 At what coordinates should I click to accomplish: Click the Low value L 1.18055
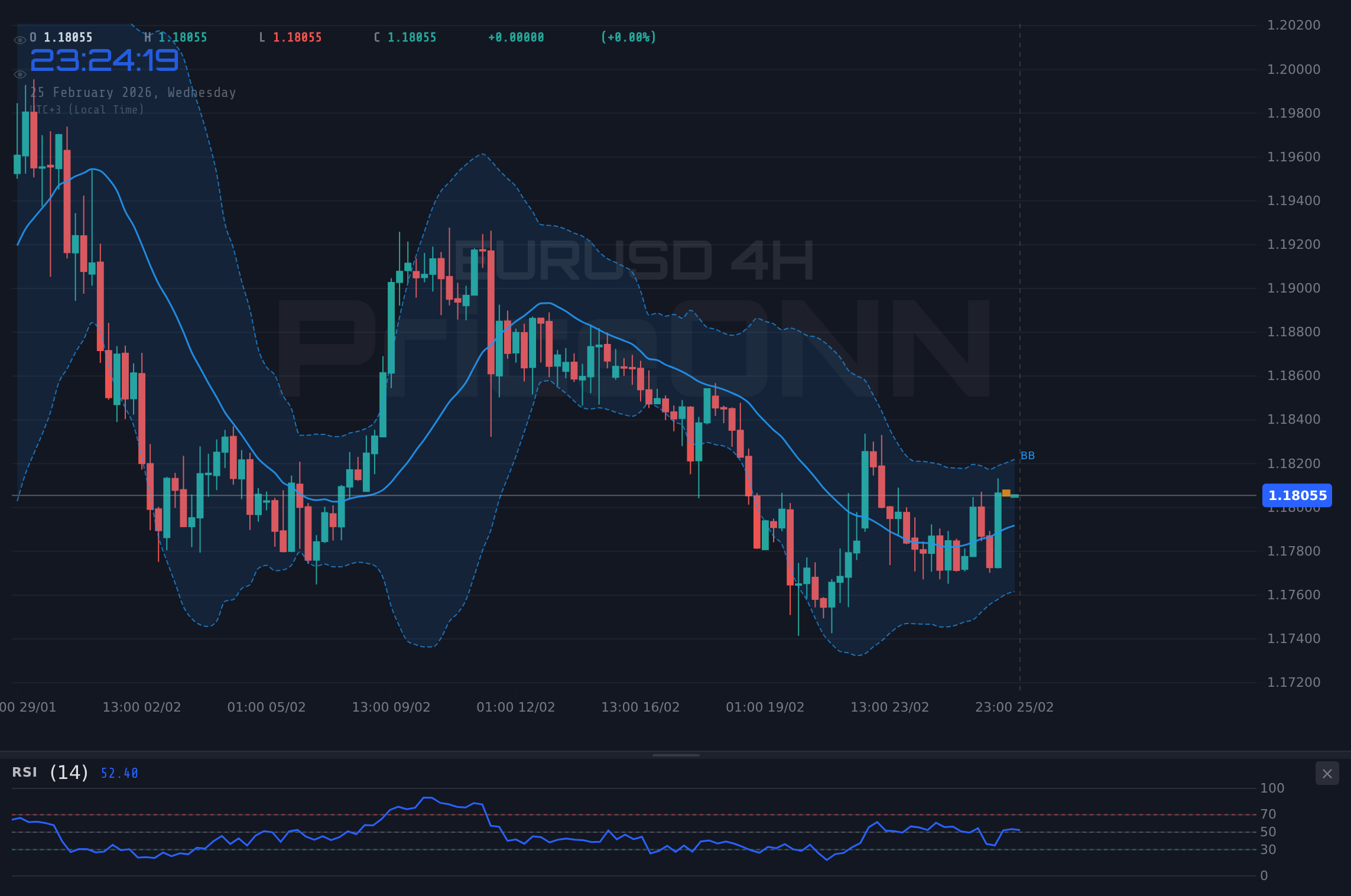pyautogui.click(x=293, y=37)
